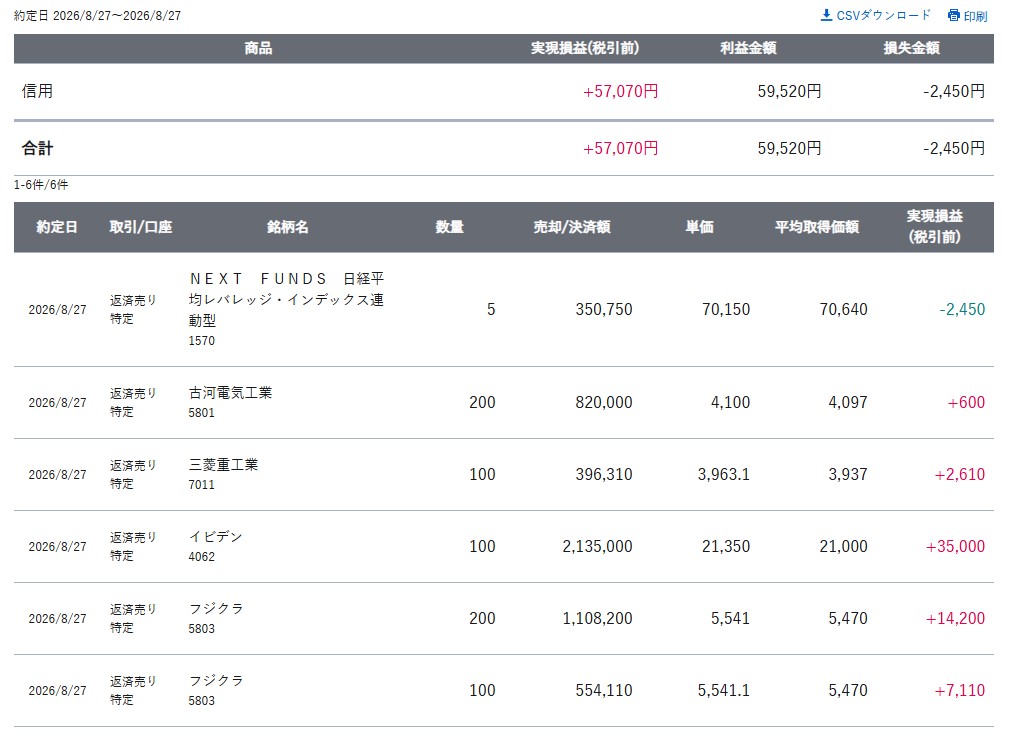1019x742 pixels.
Task: Click the 返済売り 特定 cell in the イビデン row
Action: [x=133, y=546]
